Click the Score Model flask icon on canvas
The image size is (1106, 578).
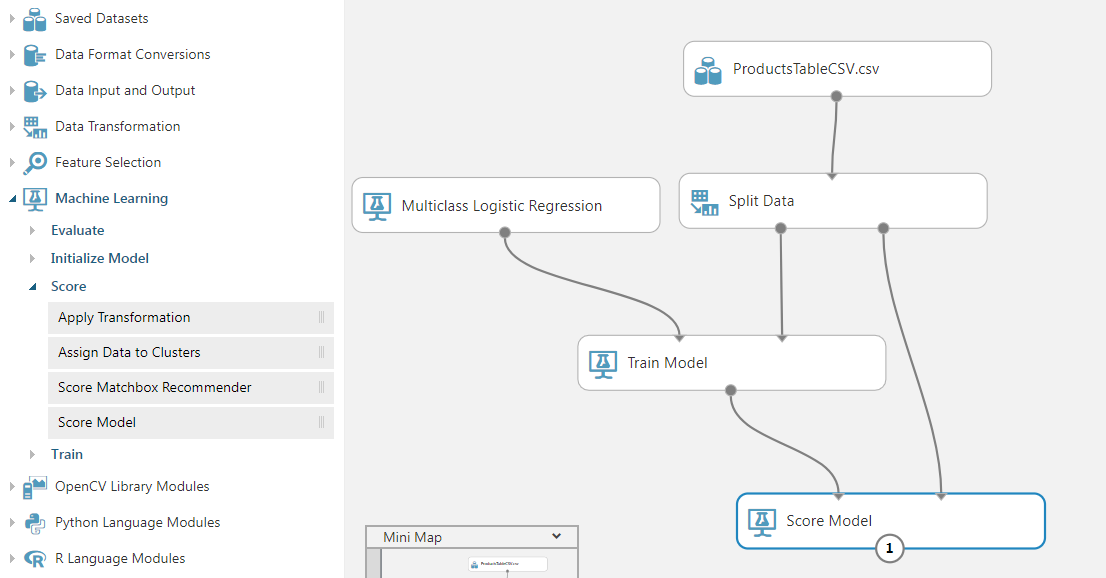click(x=761, y=520)
